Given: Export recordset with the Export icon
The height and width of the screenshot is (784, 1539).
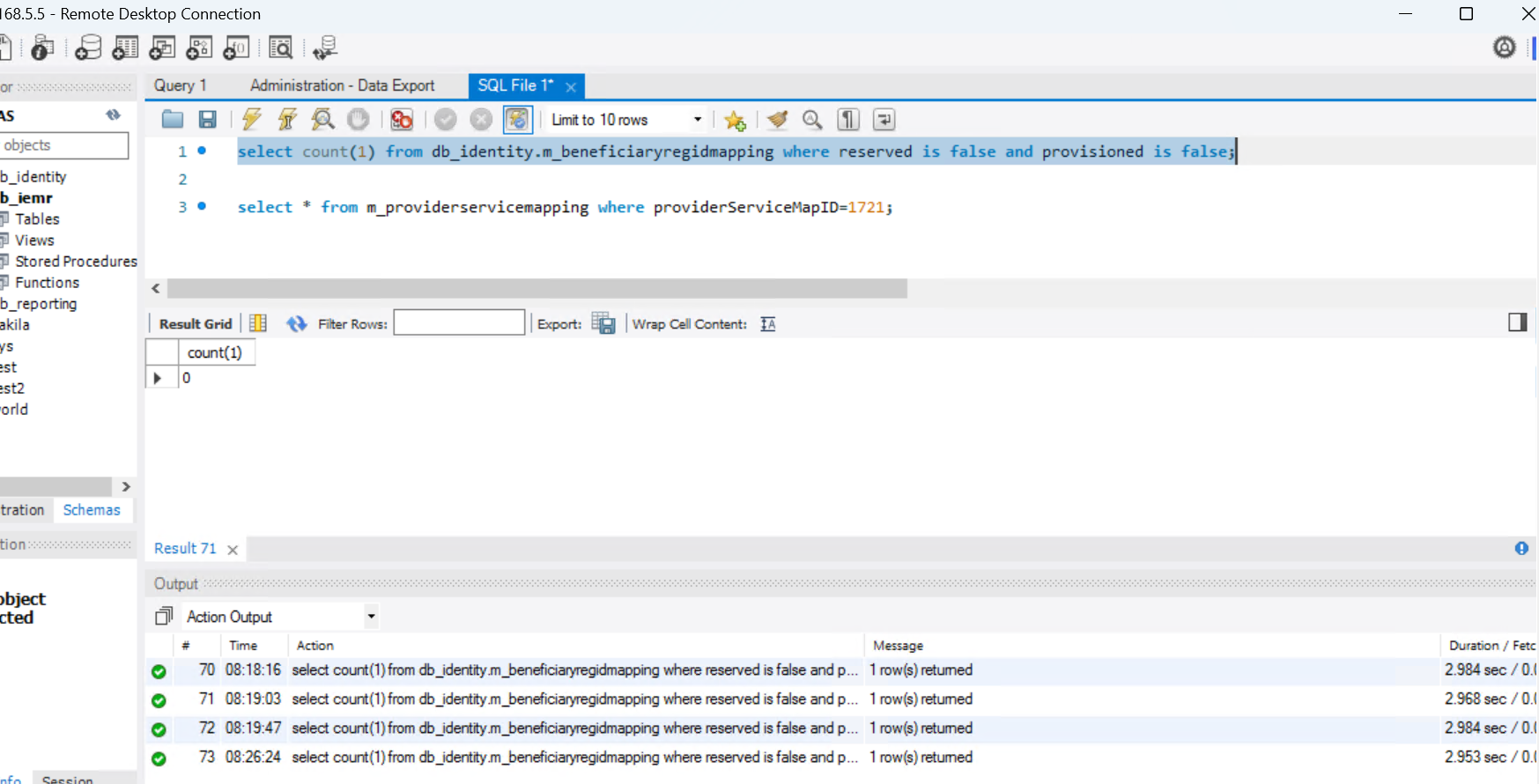Looking at the screenshot, I should pyautogui.click(x=603, y=323).
